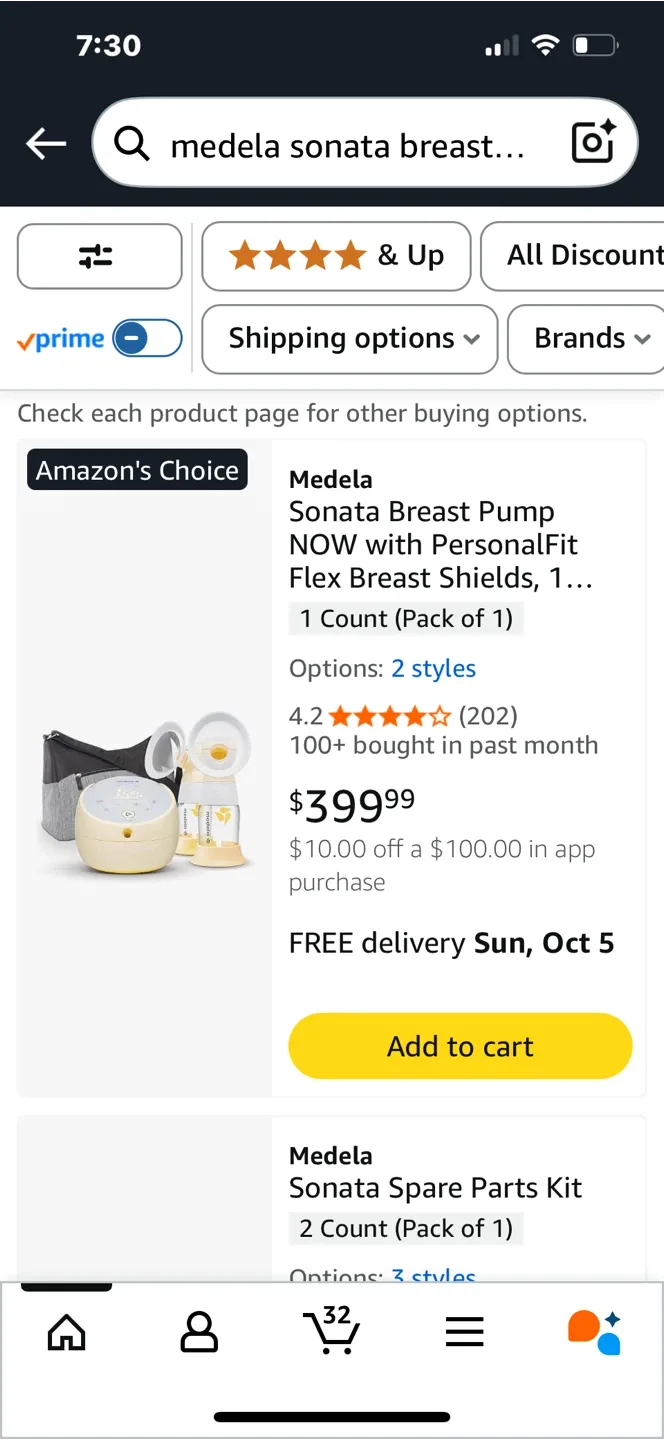Open your account profile icon

point(199,1331)
